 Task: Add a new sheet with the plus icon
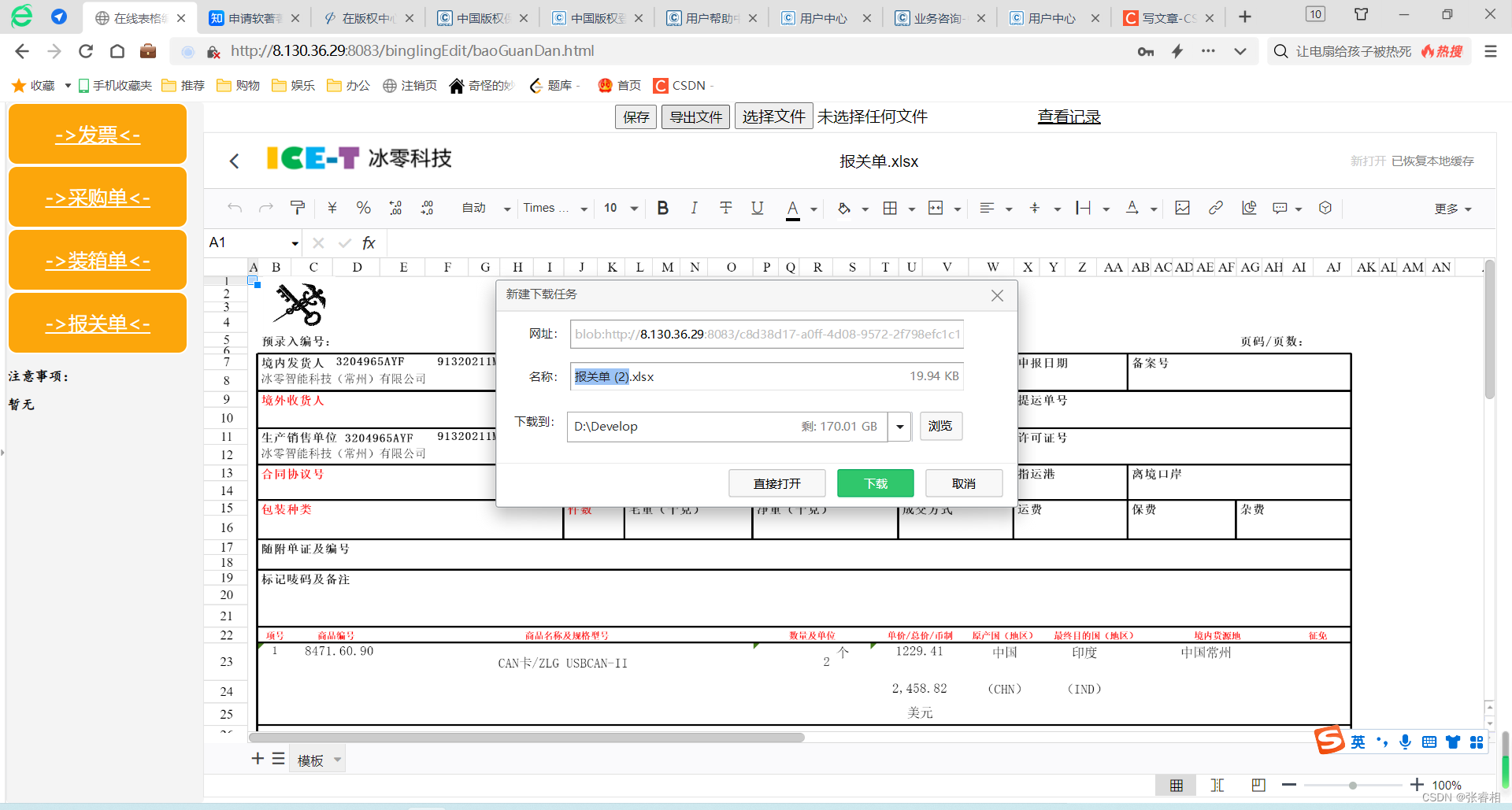click(x=258, y=759)
